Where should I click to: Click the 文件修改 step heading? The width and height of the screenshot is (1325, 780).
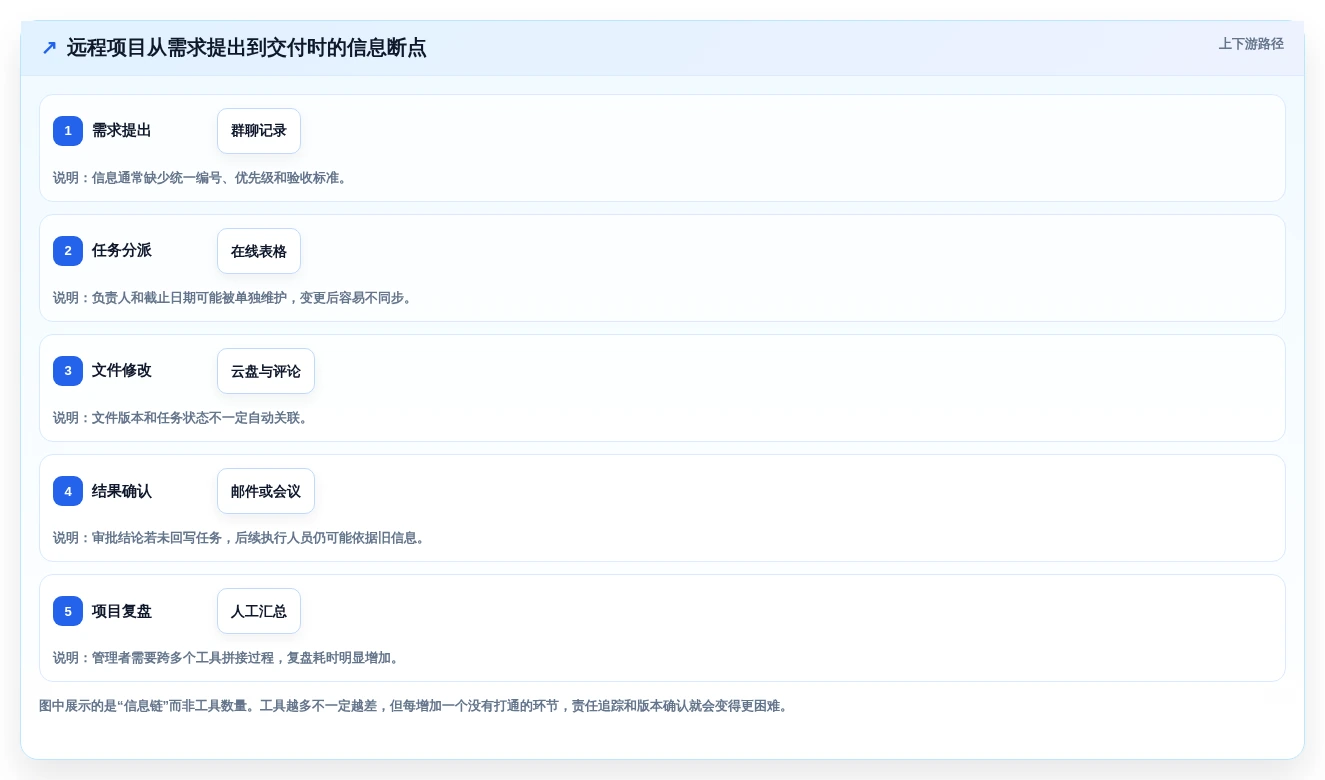pos(122,371)
